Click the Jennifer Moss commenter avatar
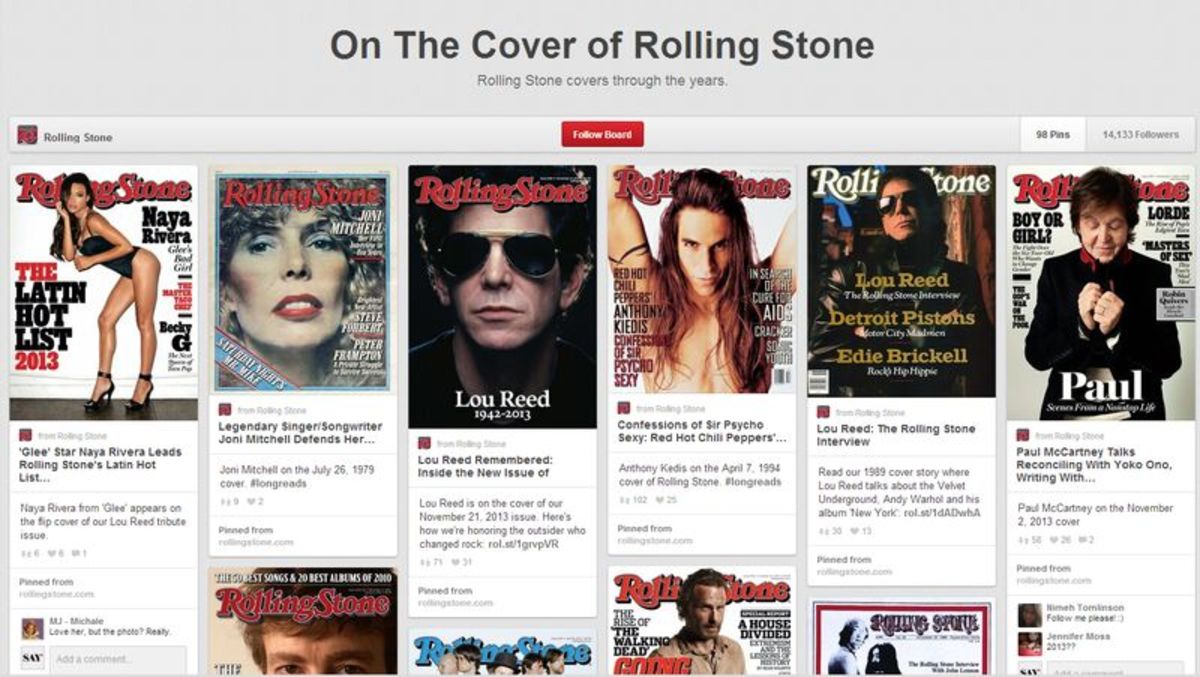The height and width of the screenshot is (677, 1200). (1029, 644)
